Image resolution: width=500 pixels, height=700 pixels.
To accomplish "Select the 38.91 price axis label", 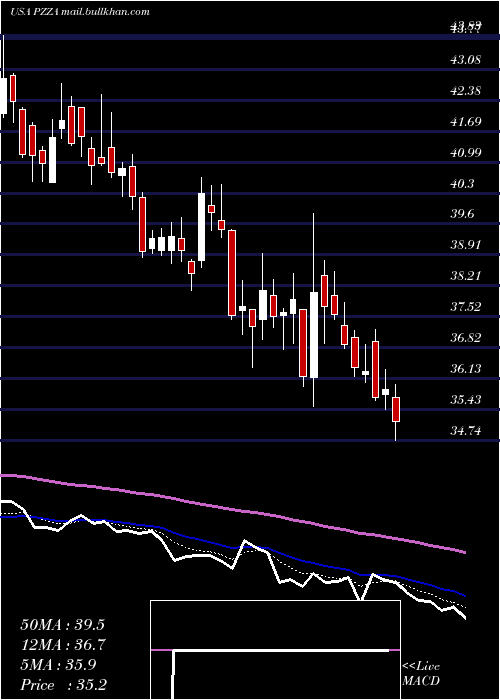I will [466, 245].
